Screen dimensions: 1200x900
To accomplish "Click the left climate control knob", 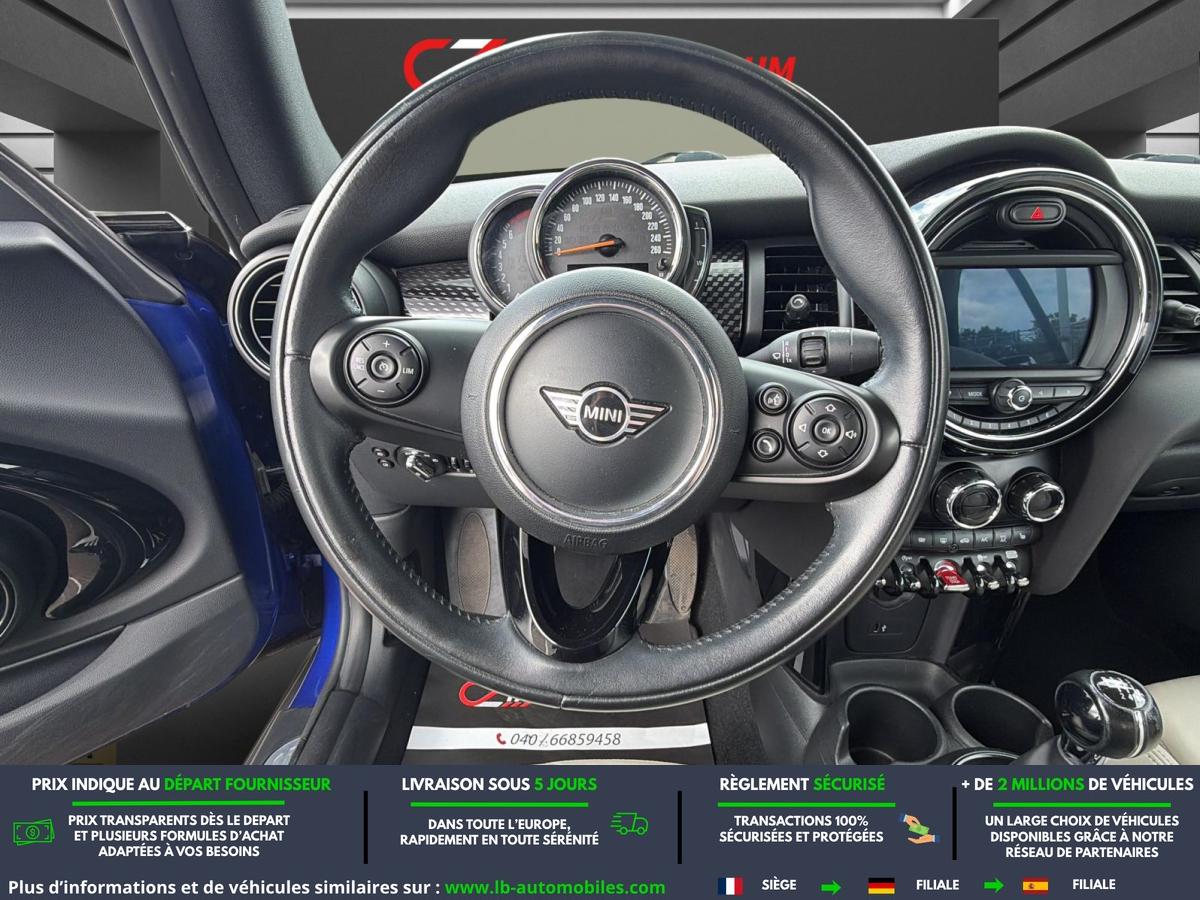I will pos(967,497).
